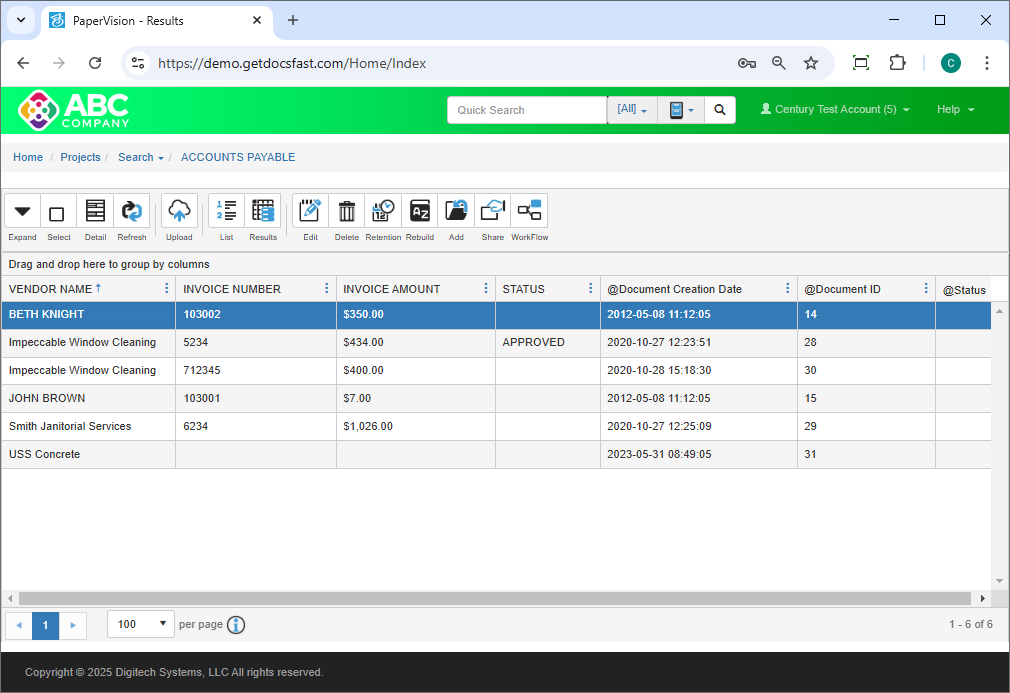Click the Rebuild toolbar icon
The height and width of the screenshot is (693, 1010).
tap(420, 211)
